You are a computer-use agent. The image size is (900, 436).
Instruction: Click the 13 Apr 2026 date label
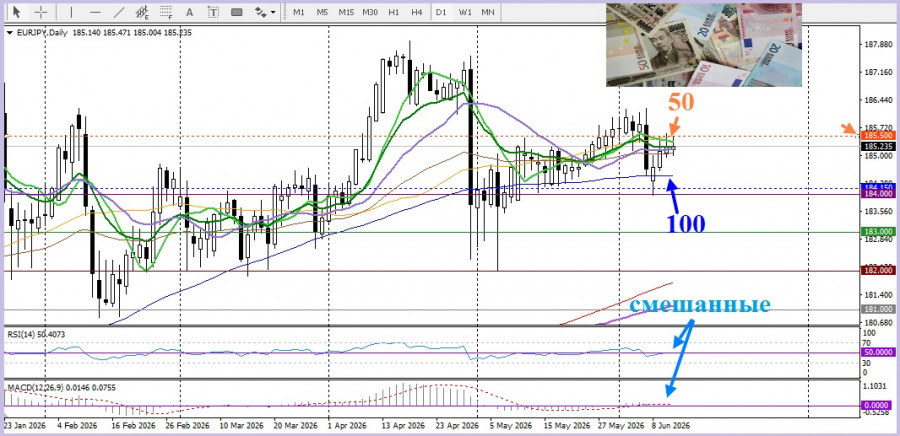click(404, 426)
